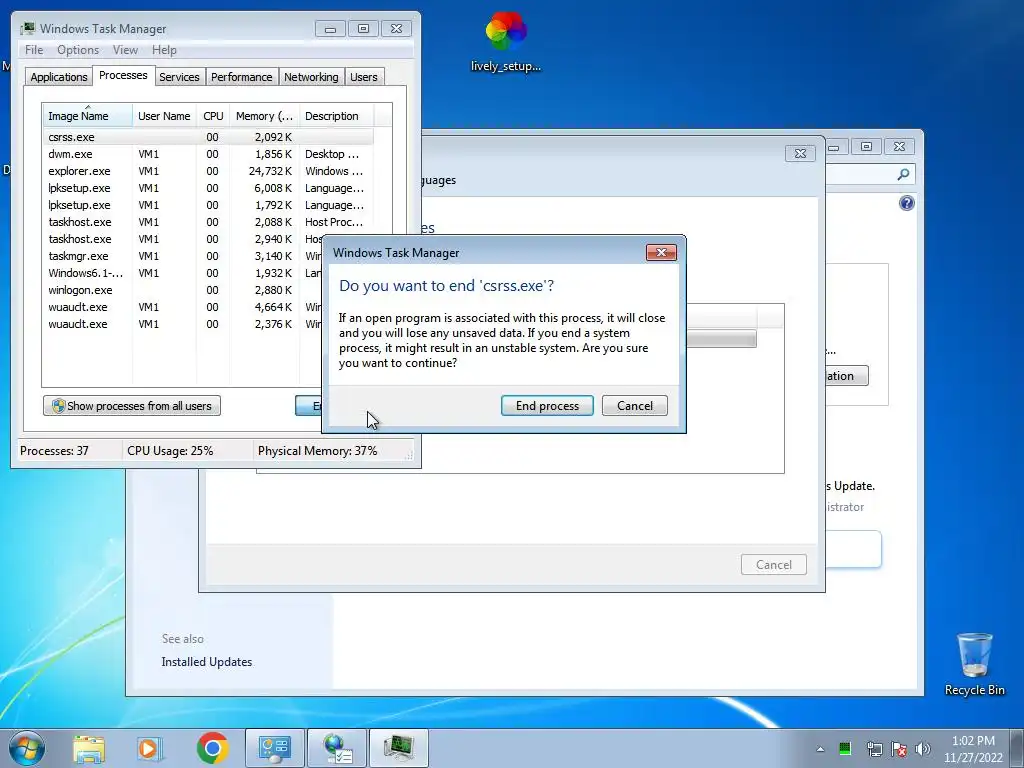
Task: Open the lively_setup desktop icon
Action: pyautogui.click(x=506, y=41)
